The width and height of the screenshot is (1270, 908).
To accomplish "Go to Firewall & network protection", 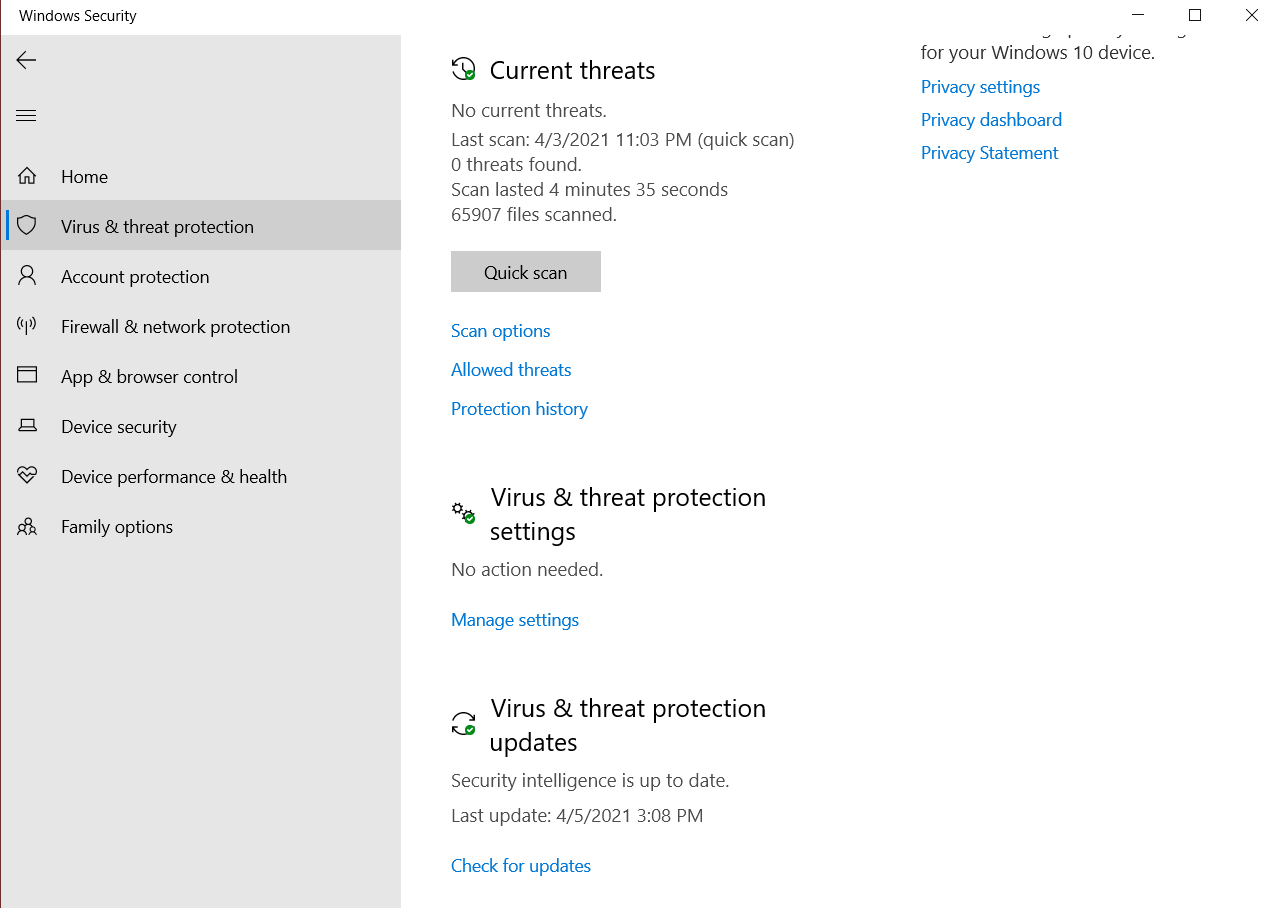I will [x=175, y=327].
